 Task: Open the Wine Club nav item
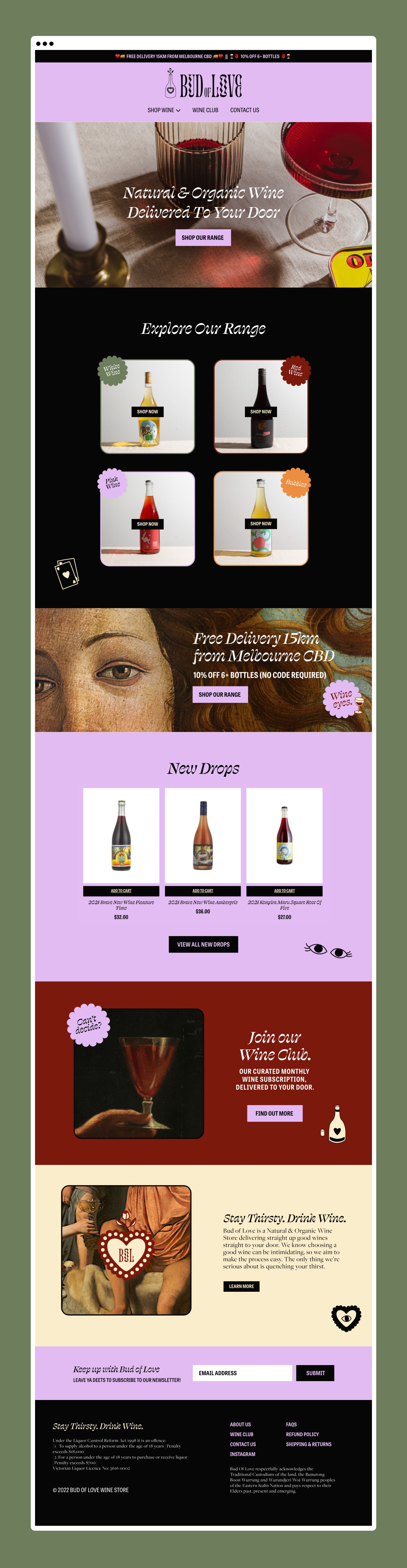coord(205,110)
